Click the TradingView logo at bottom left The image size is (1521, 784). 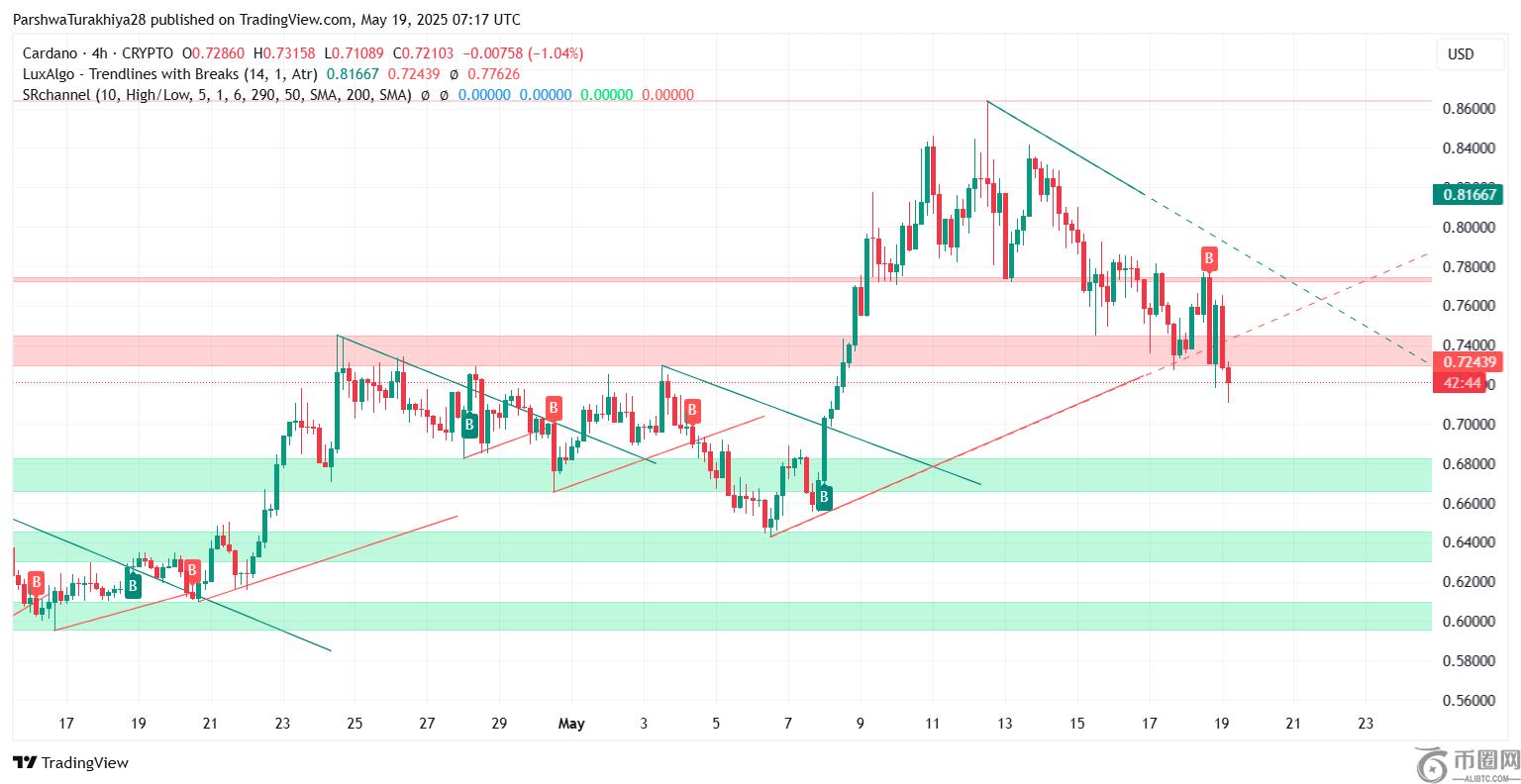pos(70,762)
